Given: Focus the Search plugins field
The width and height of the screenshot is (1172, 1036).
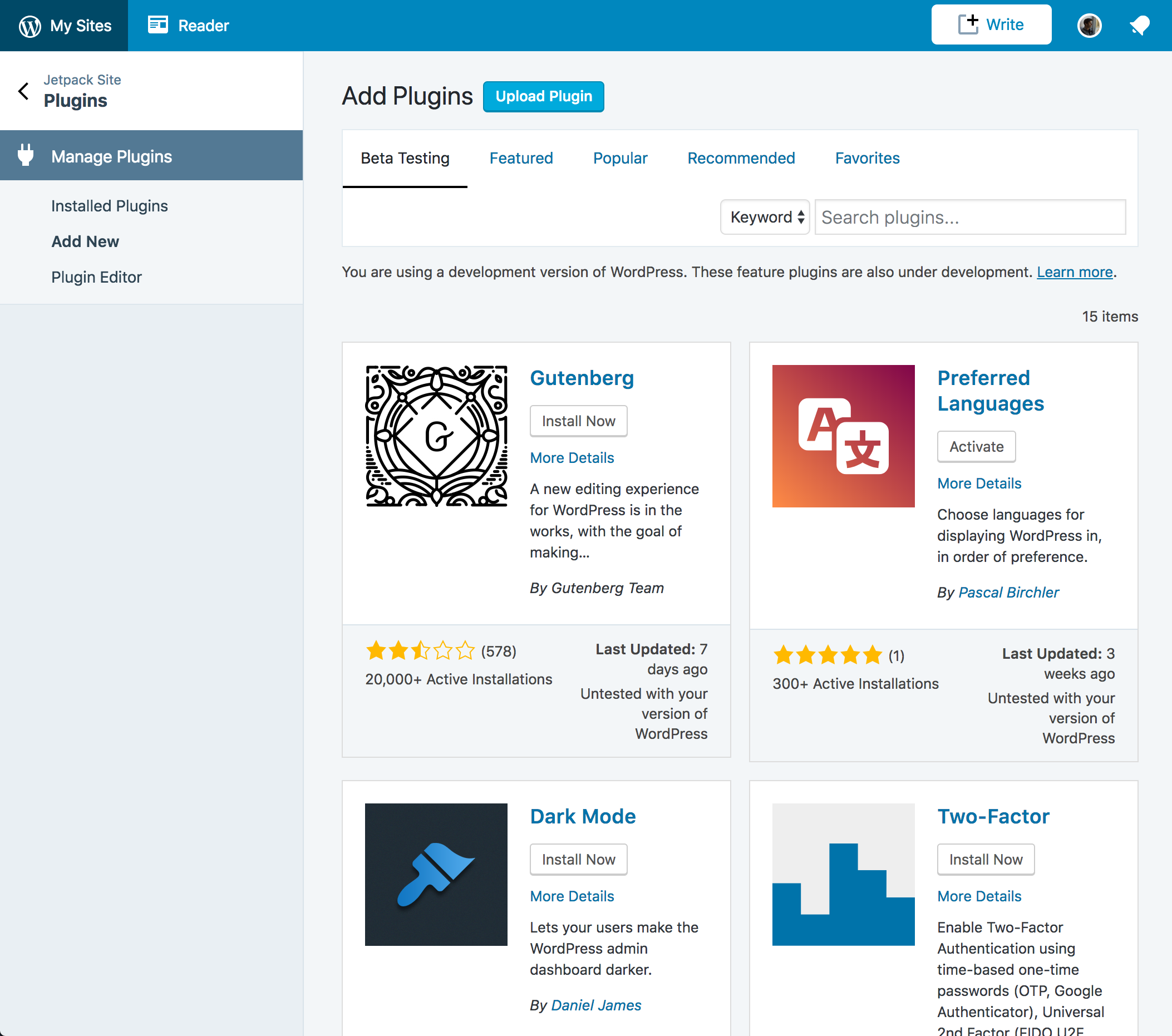Looking at the screenshot, I should (969, 217).
